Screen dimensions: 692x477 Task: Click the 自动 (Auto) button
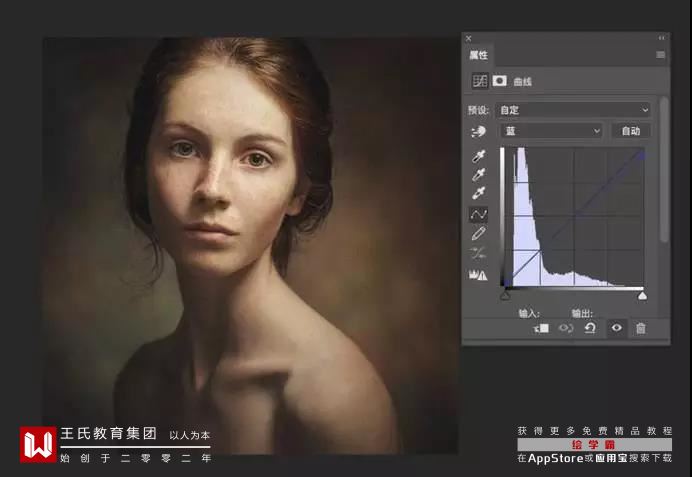tap(631, 131)
